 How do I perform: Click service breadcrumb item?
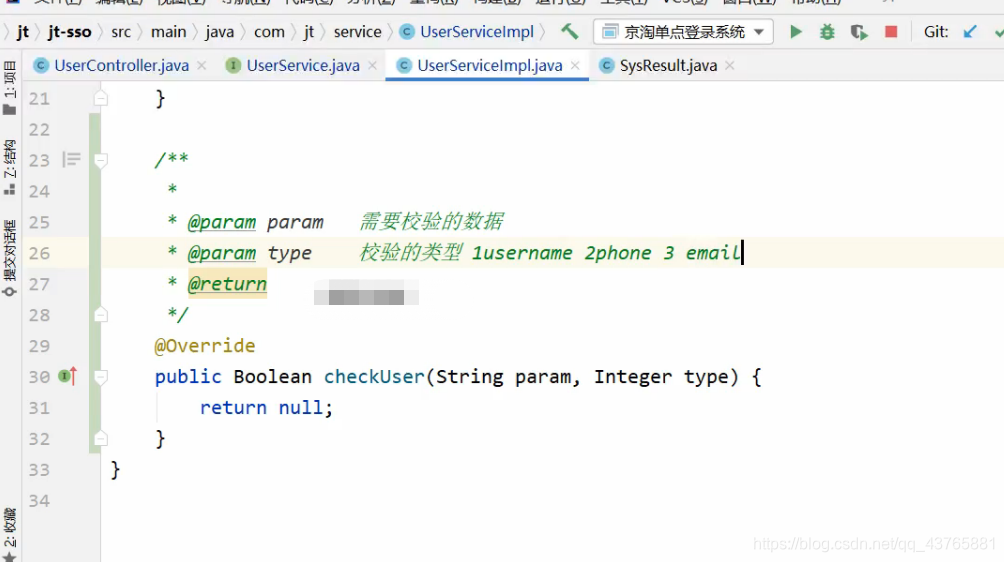coord(357,31)
